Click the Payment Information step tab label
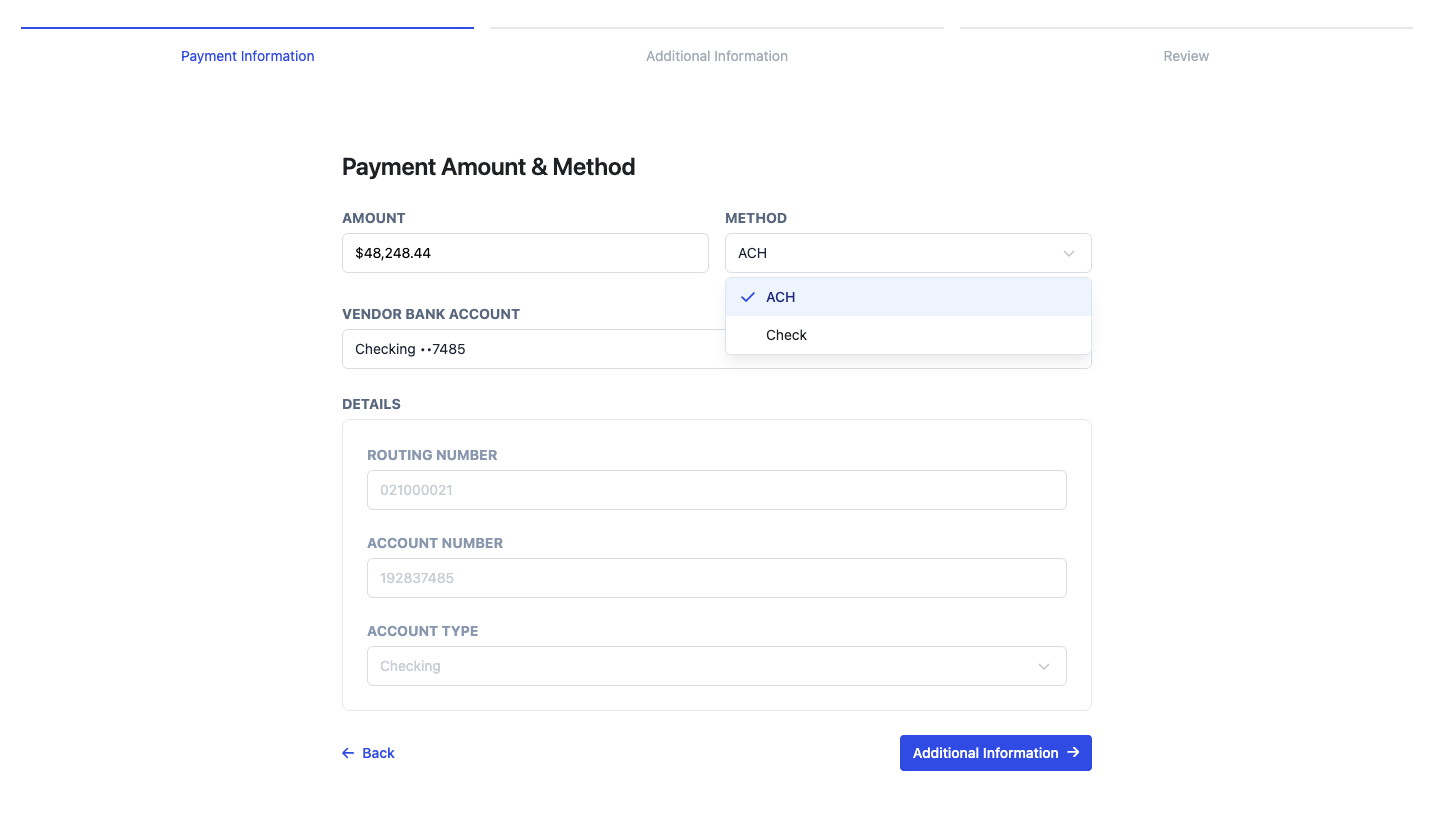 click(x=247, y=56)
